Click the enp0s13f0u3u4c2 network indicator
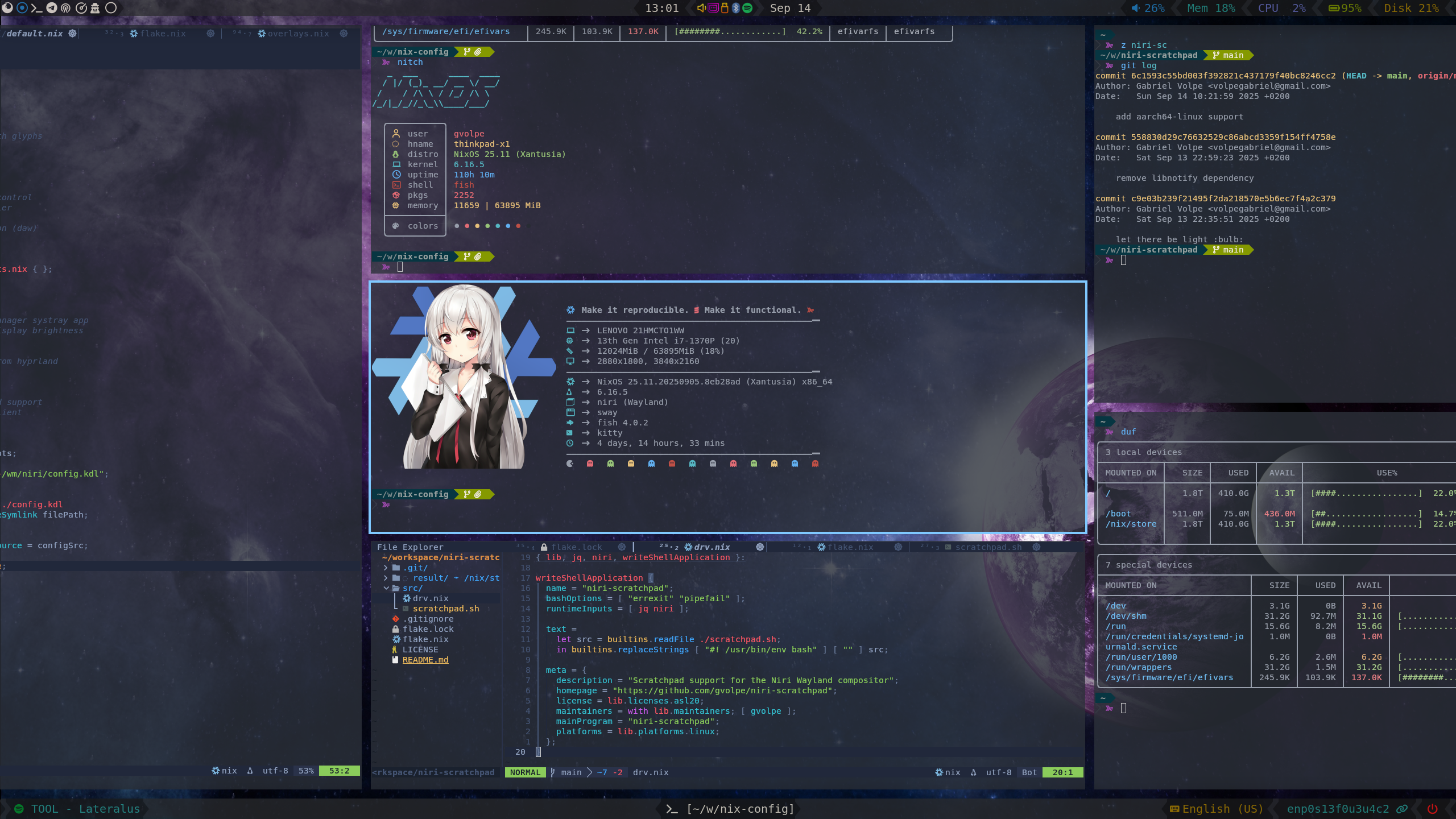Image resolution: width=1456 pixels, height=819 pixels. point(1338,809)
